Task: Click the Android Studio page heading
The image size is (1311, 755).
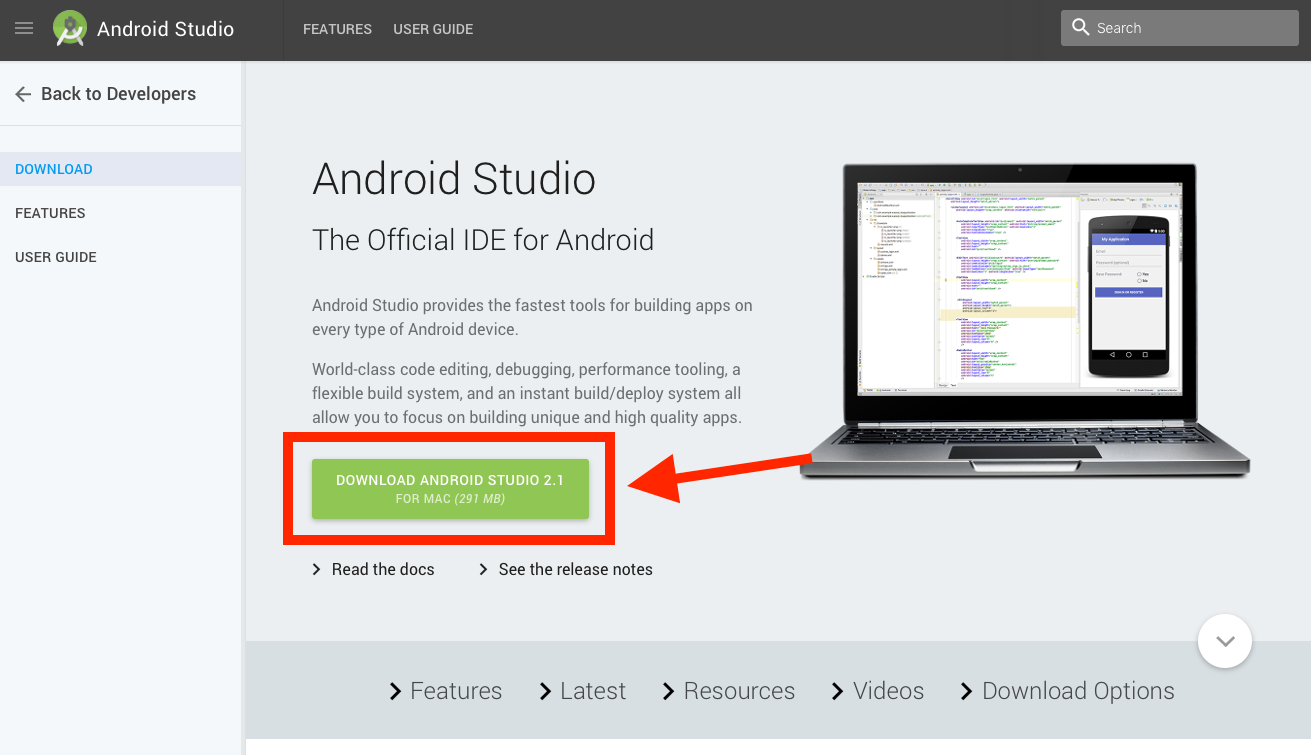Action: click(454, 179)
